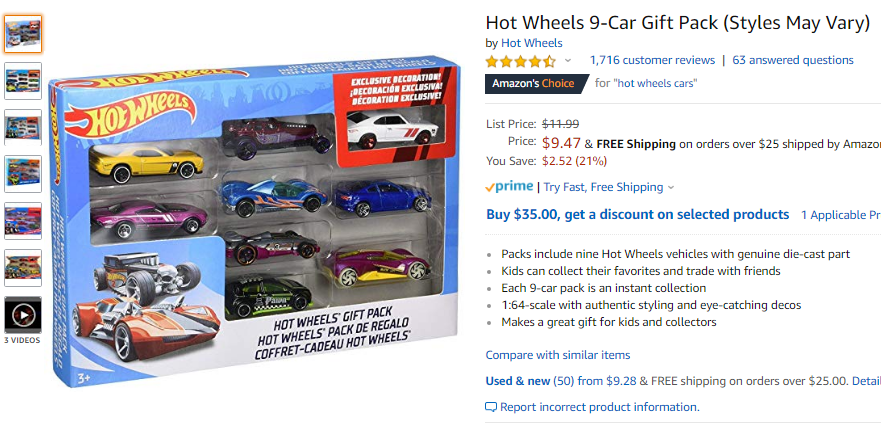The image size is (881, 438).
Task: Show the fourth product image thumbnail
Action: [23, 174]
